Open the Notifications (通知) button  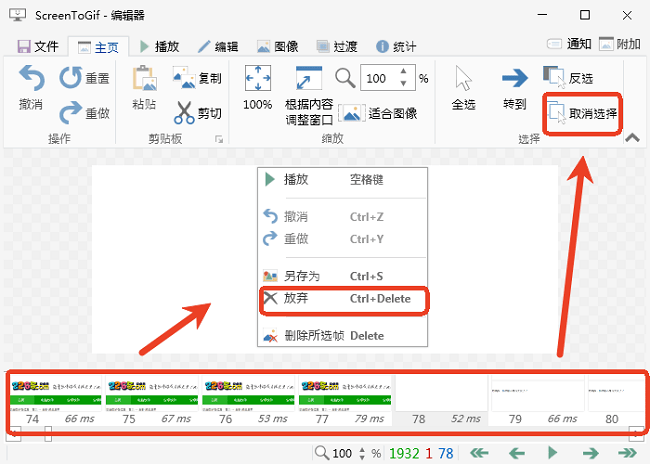pos(569,44)
